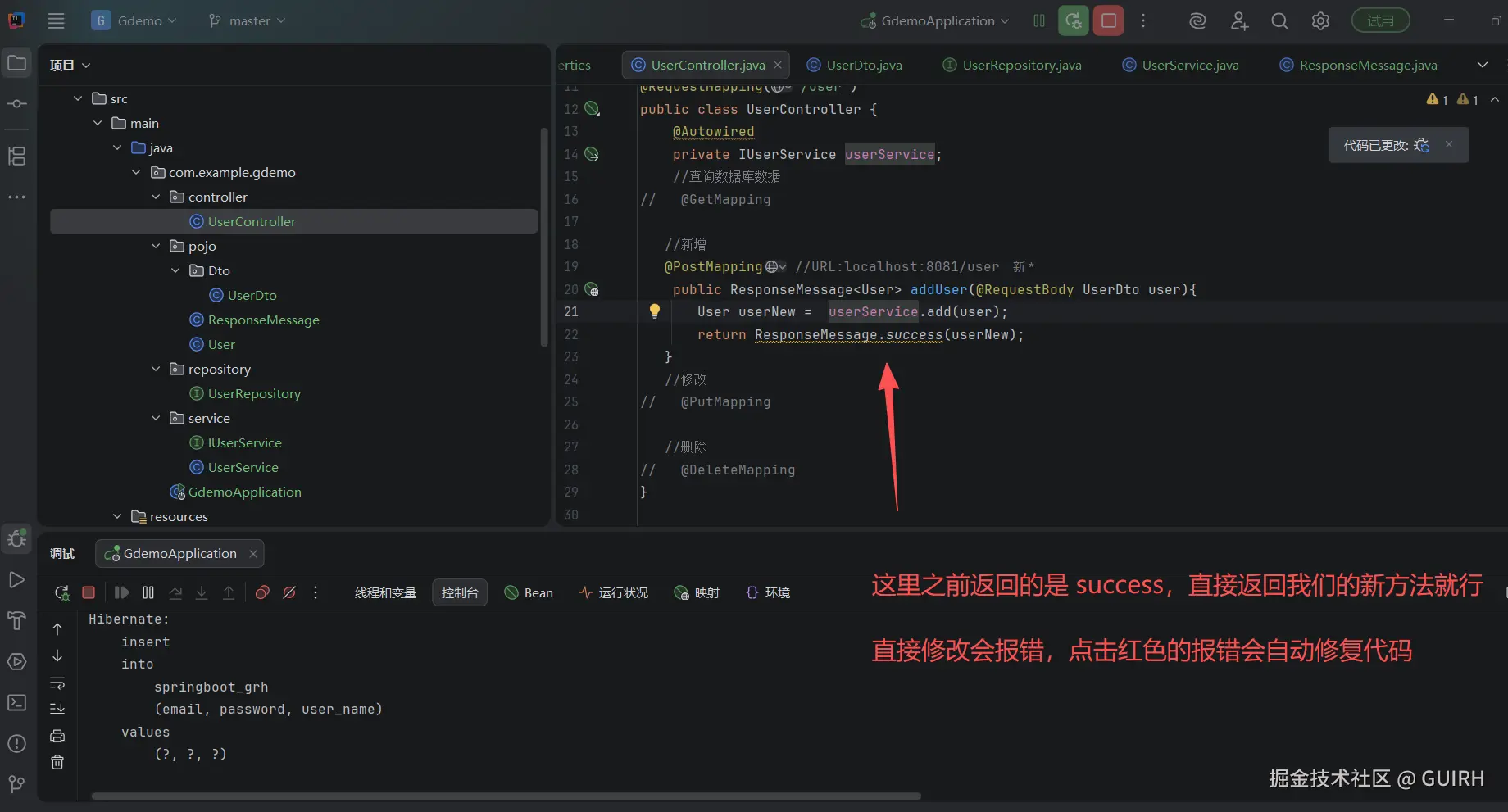Resume program in the debug toolbar
The width and height of the screenshot is (1508, 812).
coord(121,592)
